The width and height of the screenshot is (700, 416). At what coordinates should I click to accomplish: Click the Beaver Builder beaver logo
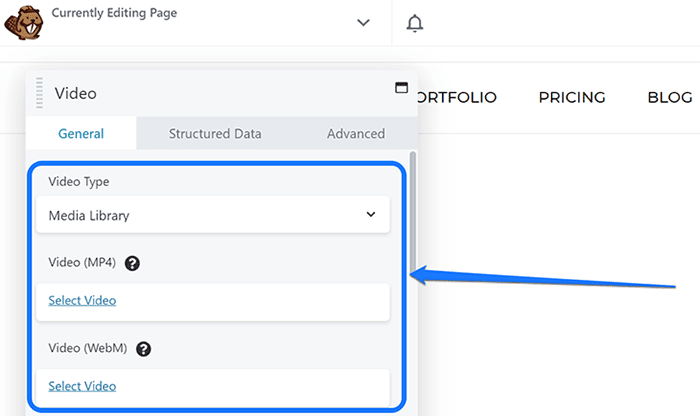[23, 23]
